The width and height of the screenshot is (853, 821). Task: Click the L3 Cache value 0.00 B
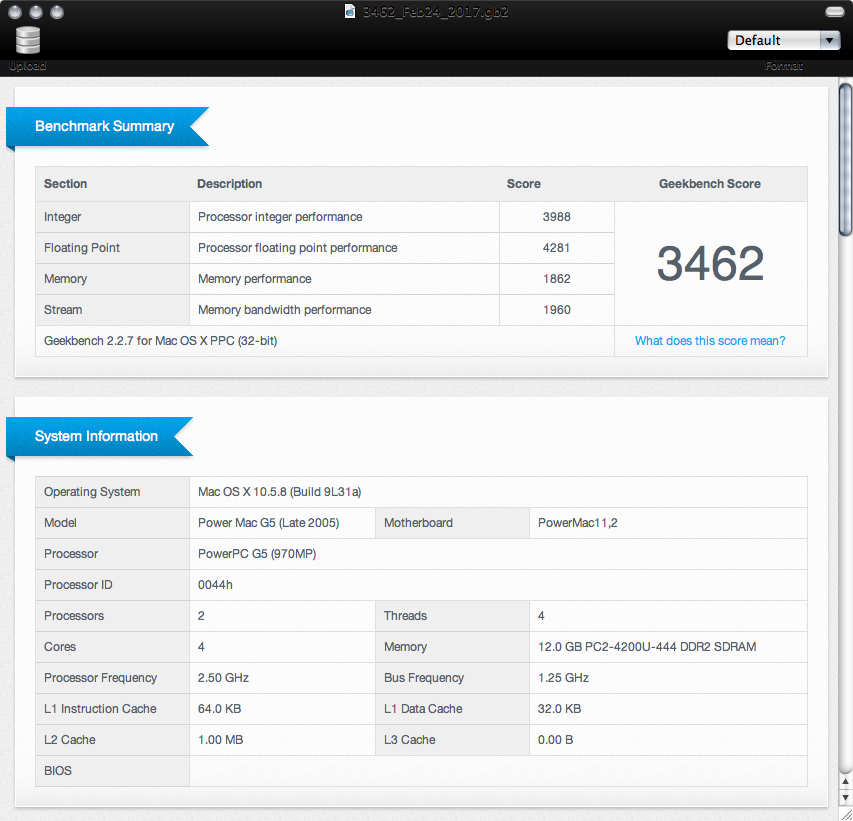point(555,740)
